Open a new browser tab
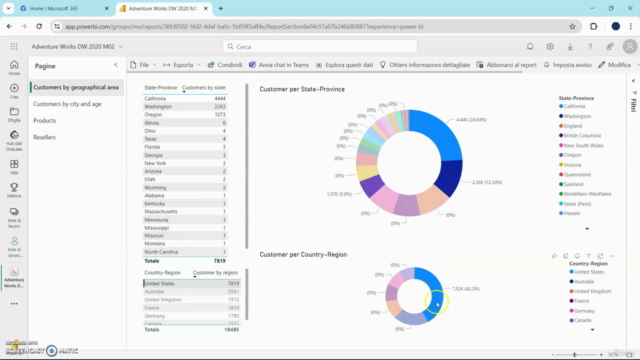 click(220, 8)
